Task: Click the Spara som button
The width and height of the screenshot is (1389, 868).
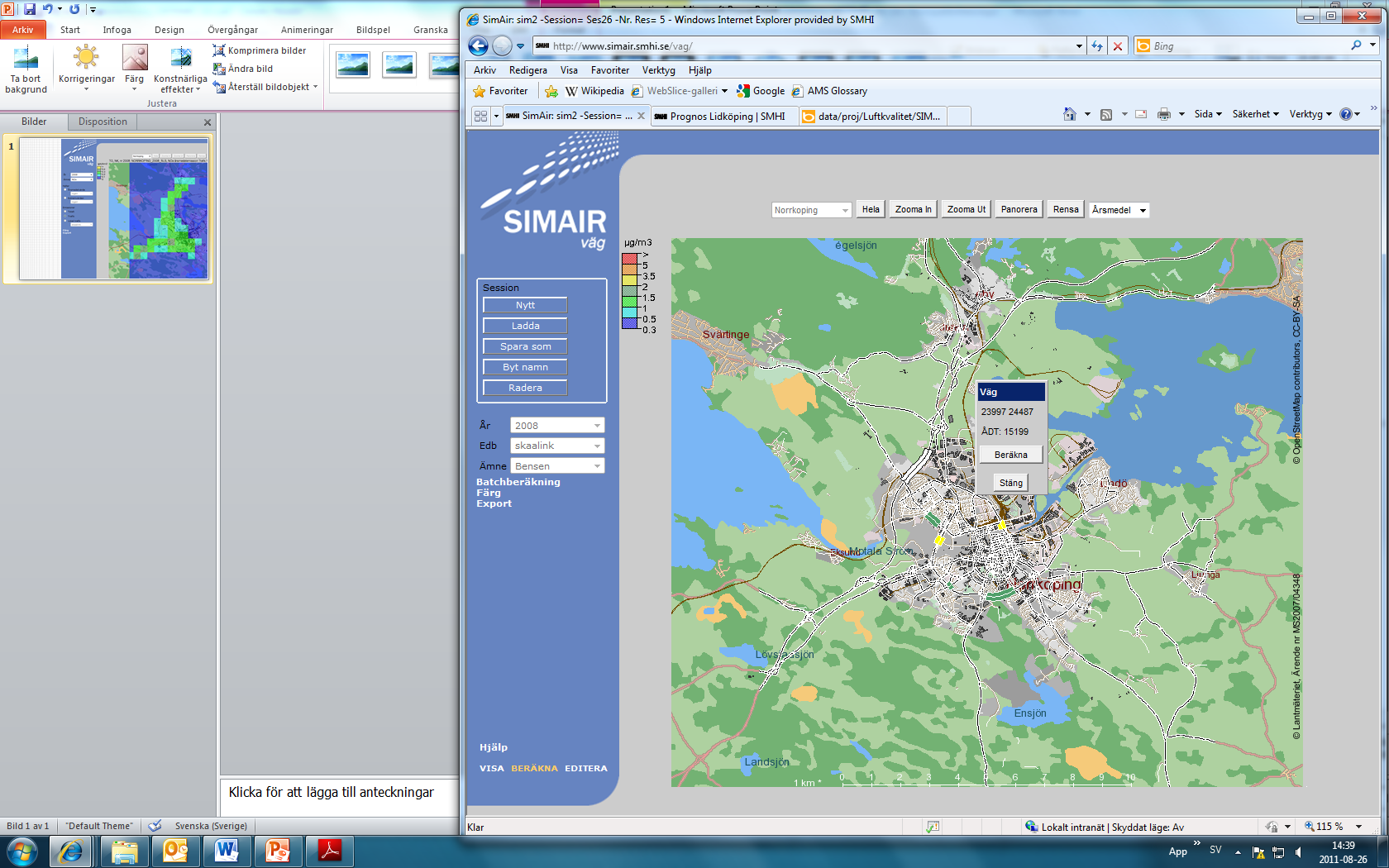Action: (x=525, y=346)
